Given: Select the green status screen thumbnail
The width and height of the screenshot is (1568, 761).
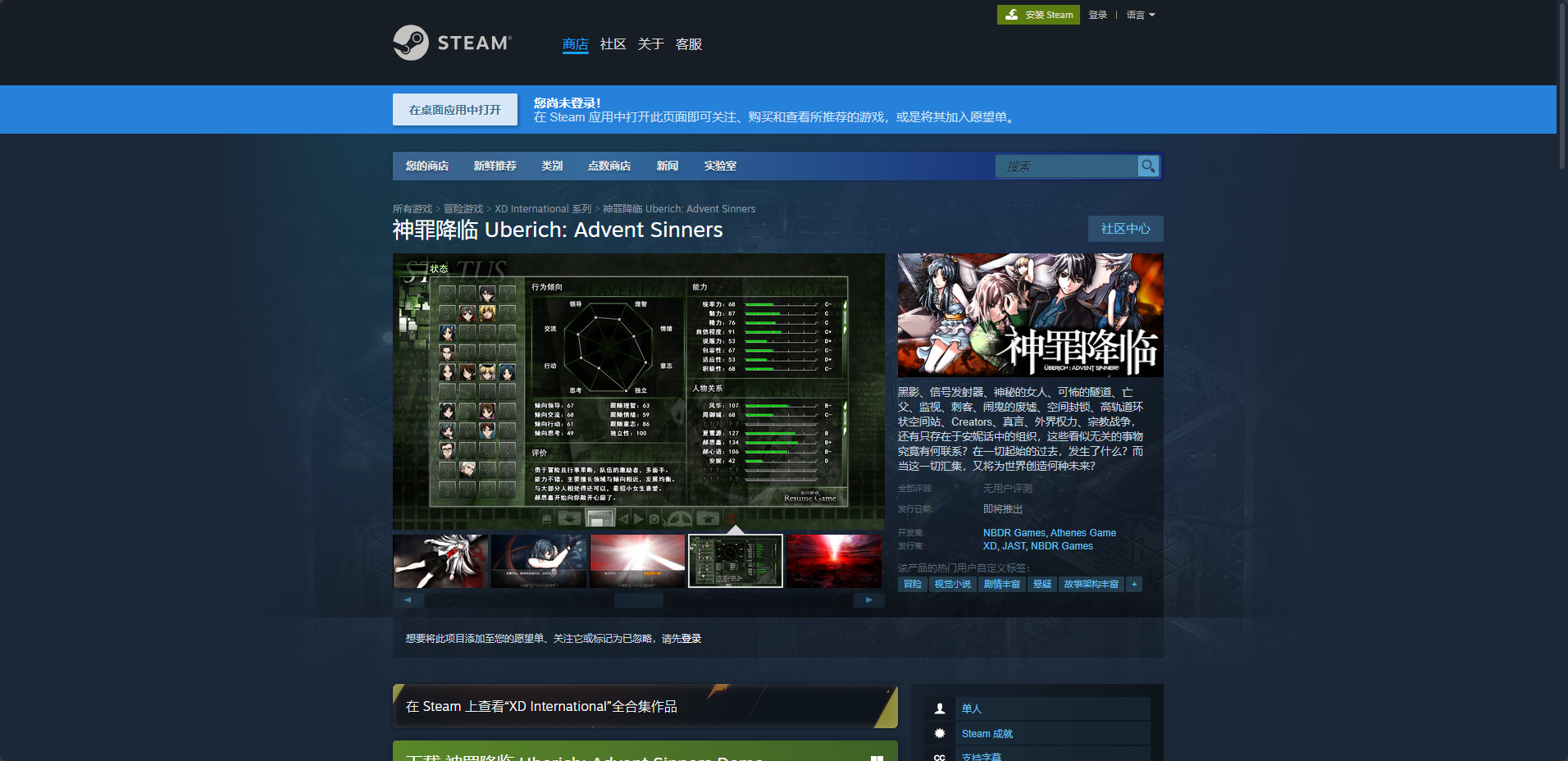Looking at the screenshot, I should tap(736, 561).
